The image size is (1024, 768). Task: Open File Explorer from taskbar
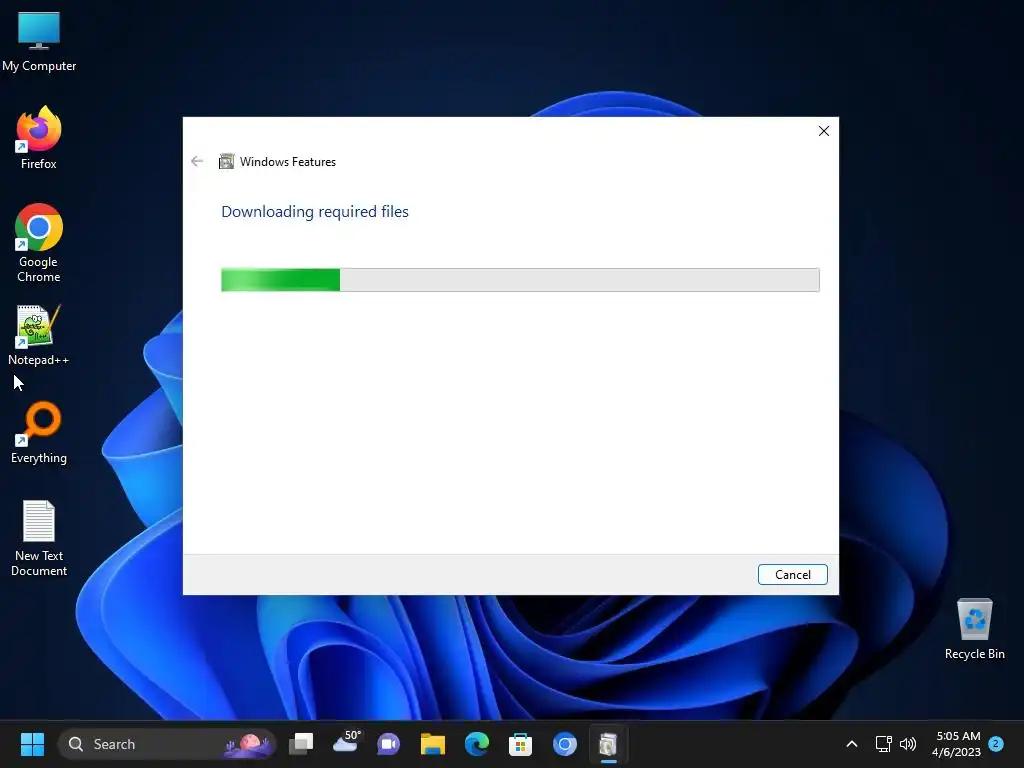pos(432,744)
